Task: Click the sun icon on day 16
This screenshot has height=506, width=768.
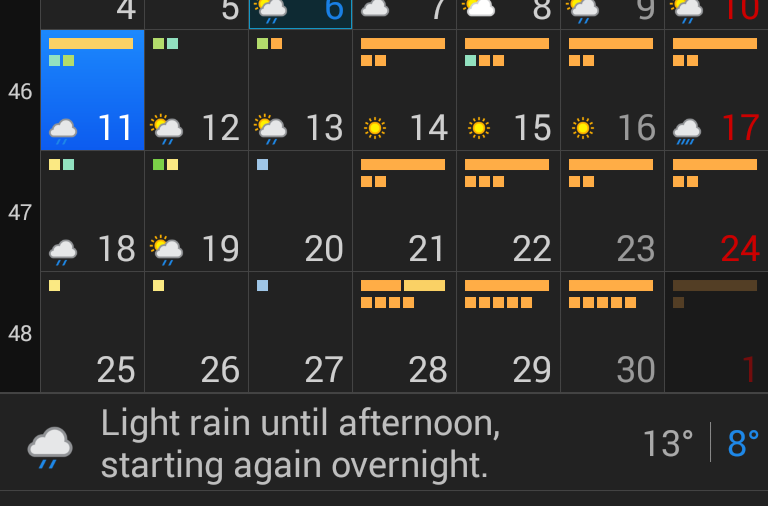Action: pyautogui.click(x=583, y=128)
